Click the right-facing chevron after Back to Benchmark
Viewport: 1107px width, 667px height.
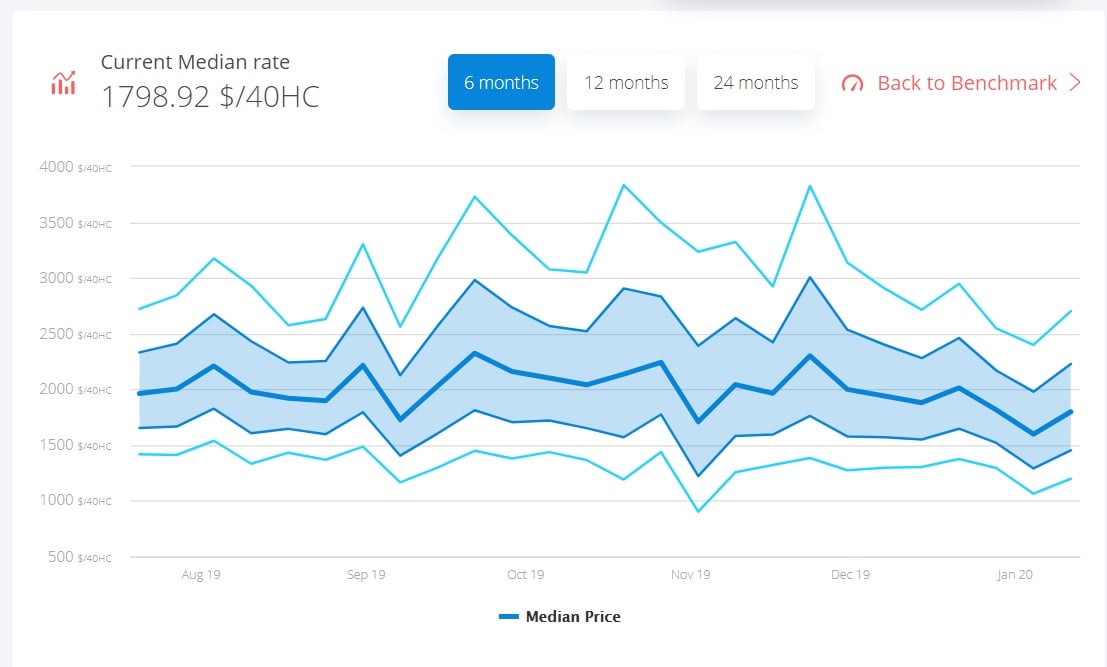click(x=1075, y=84)
